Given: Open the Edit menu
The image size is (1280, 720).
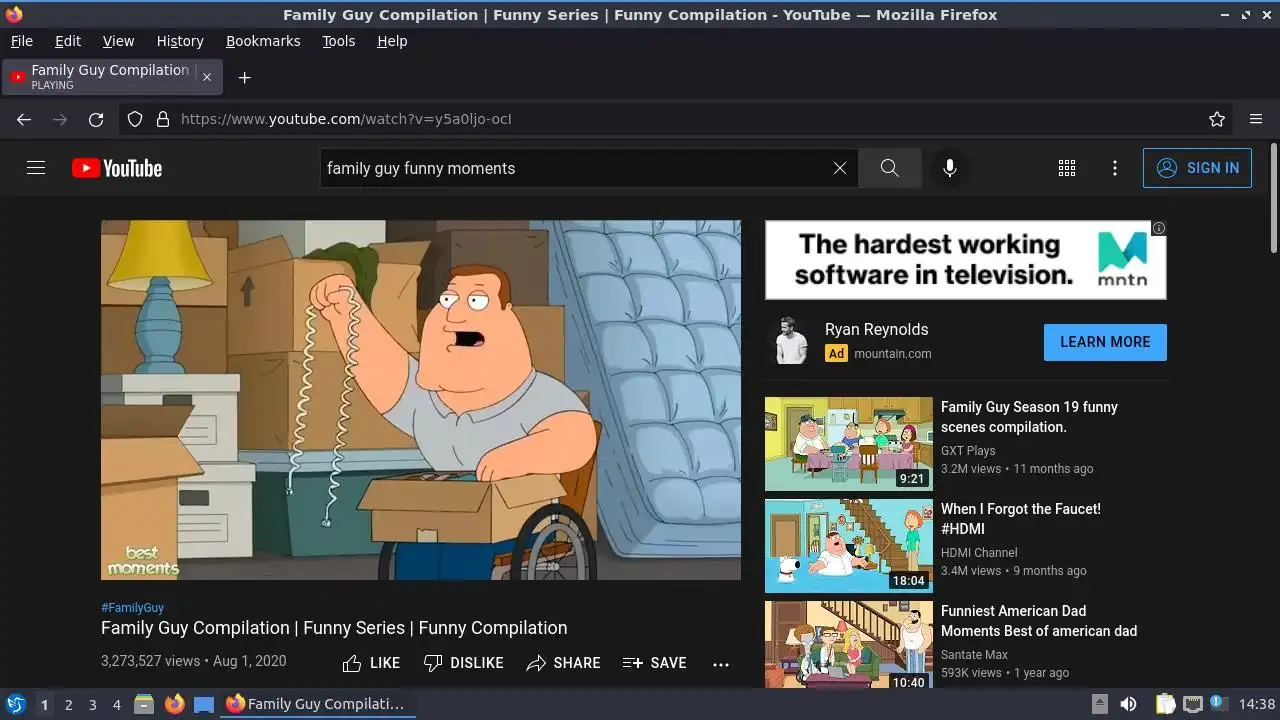Looking at the screenshot, I should coord(68,41).
